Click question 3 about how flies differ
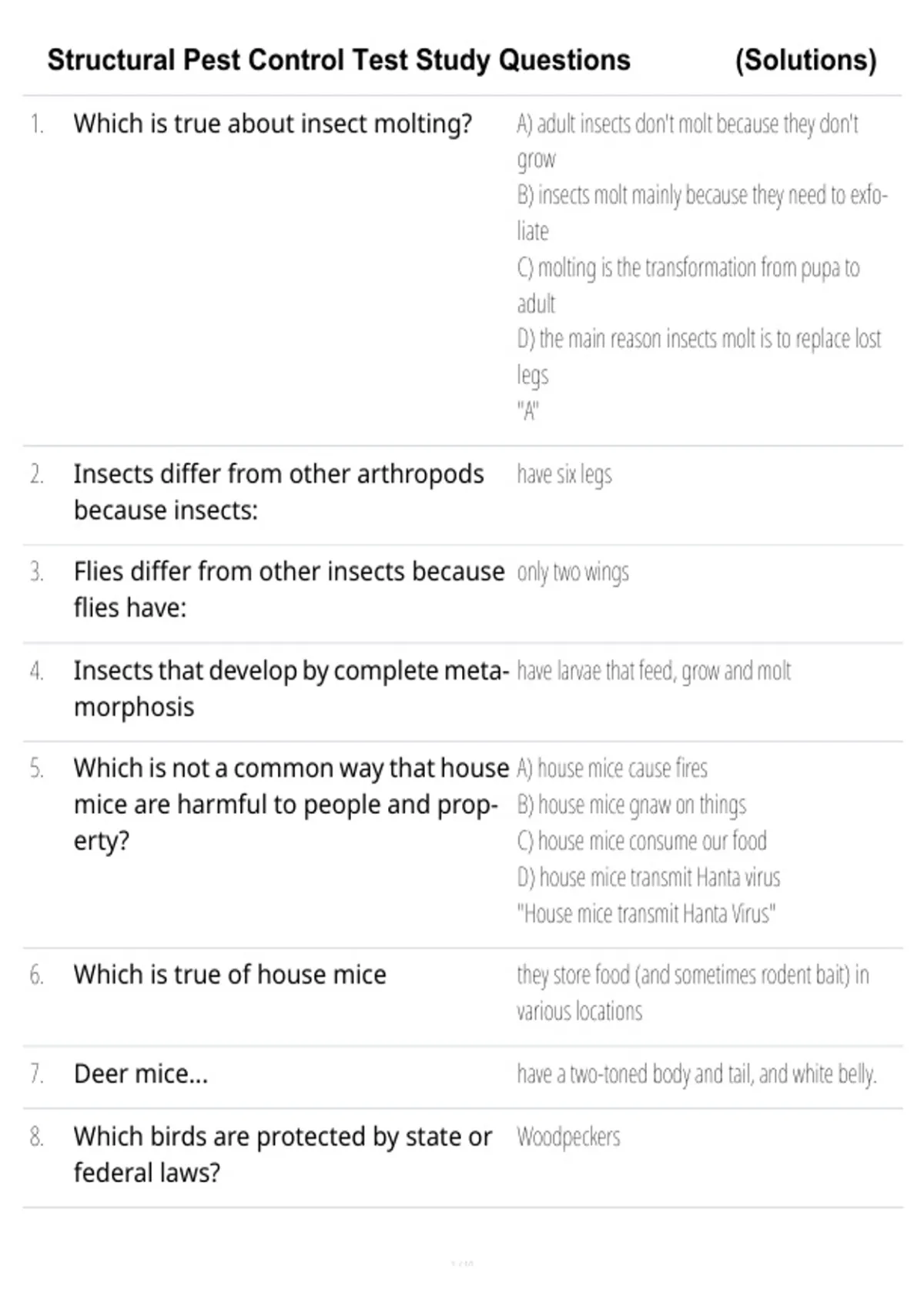This screenshot has width=924, height=1309. [289, 589]
